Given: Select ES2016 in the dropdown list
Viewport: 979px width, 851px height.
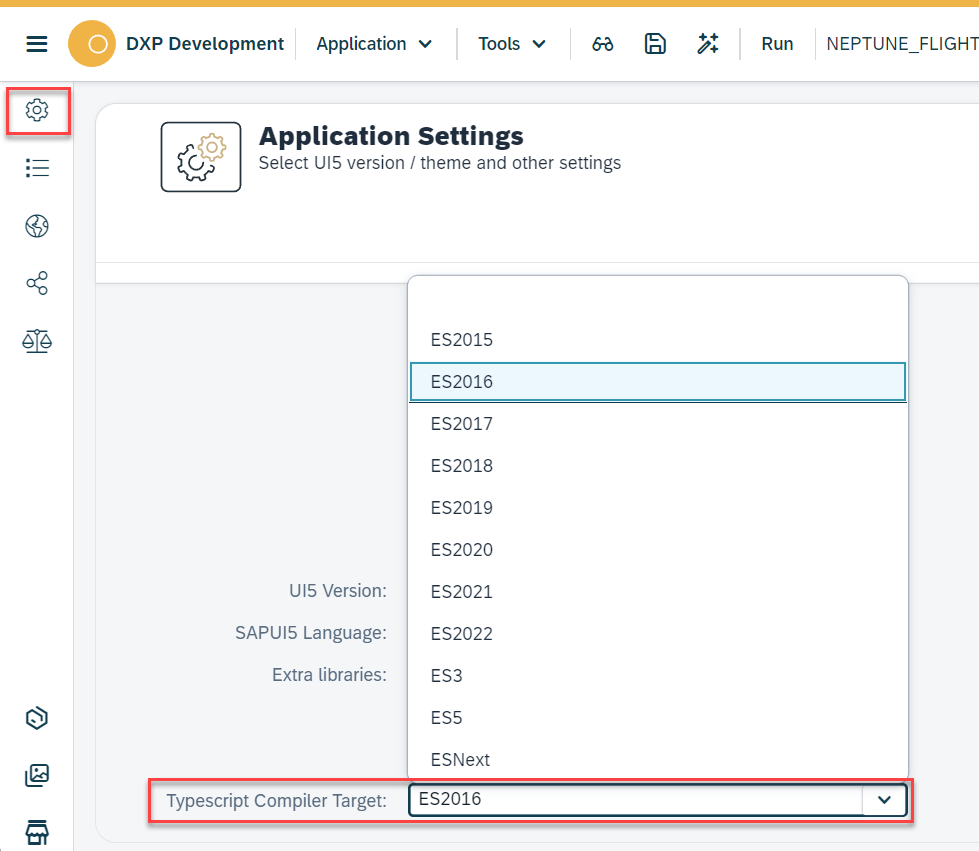Looking at the screenshot, I should tap(657, 381).
